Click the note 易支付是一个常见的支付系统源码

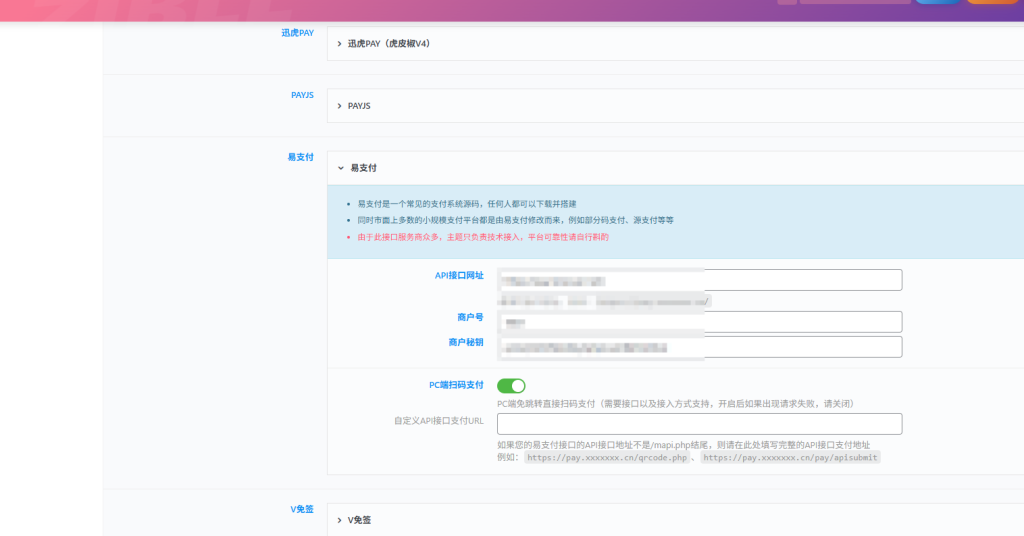(x=467, y=204)
